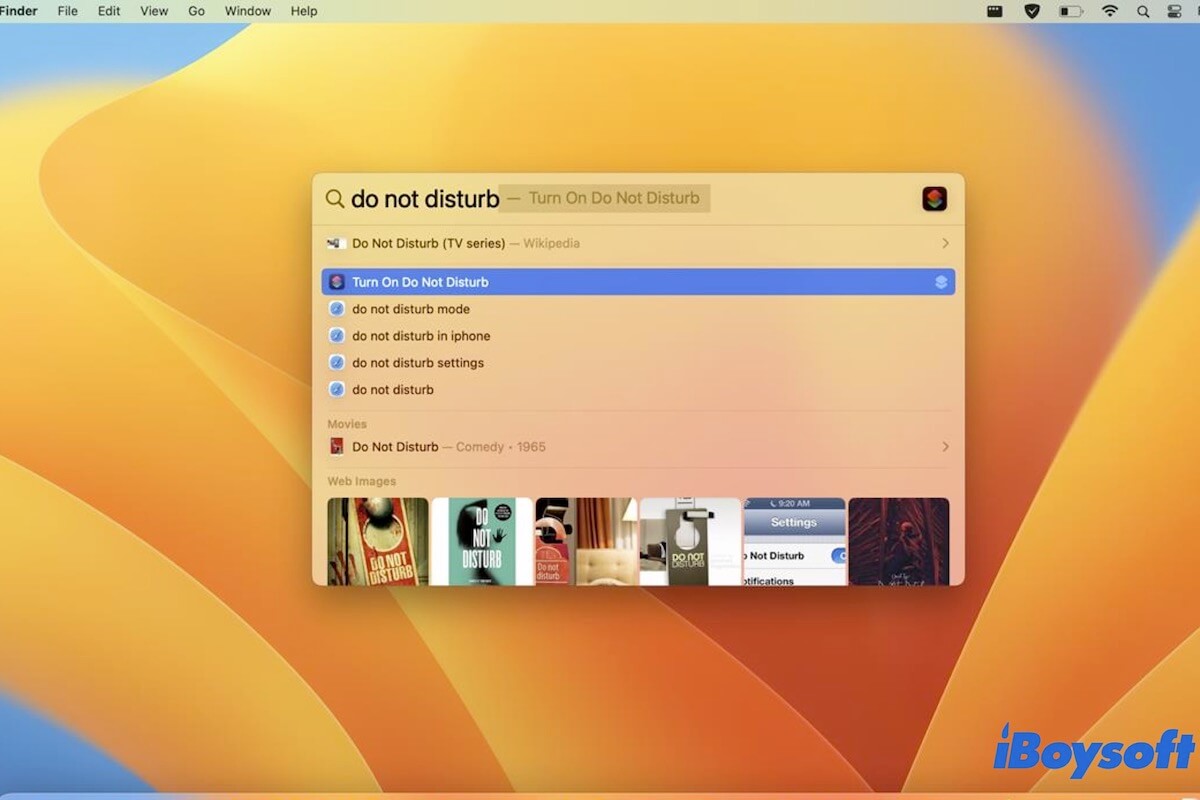Screen dimensions: 1200x800
Task: Open the gray door-hanger web image
Action: coord(691,541)
